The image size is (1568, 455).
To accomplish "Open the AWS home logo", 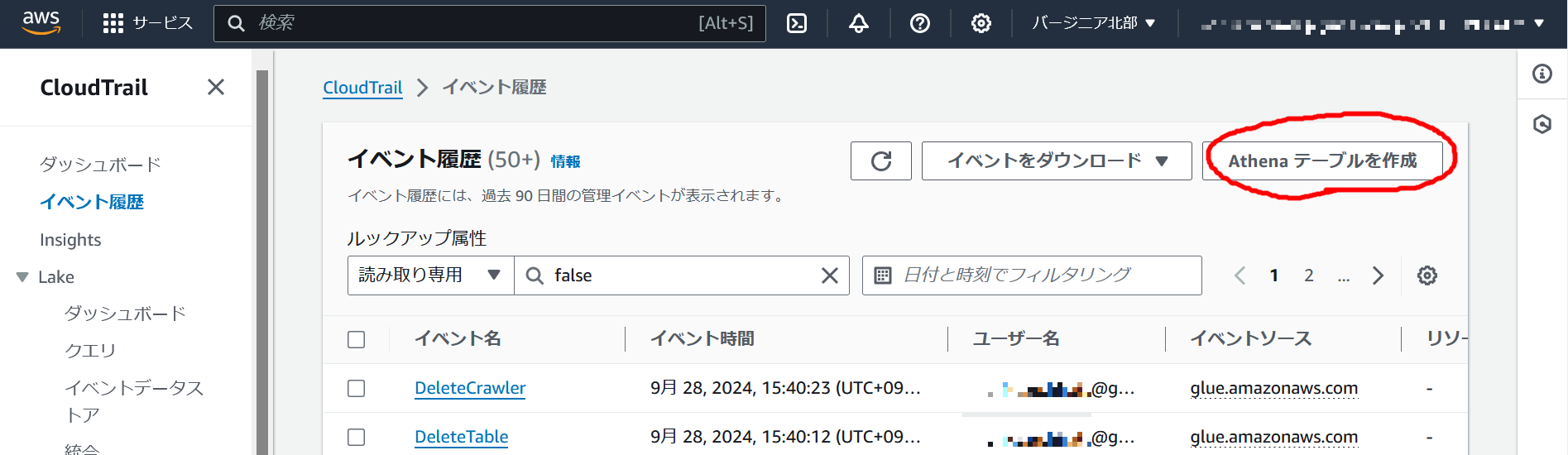I will coord(41,23).
